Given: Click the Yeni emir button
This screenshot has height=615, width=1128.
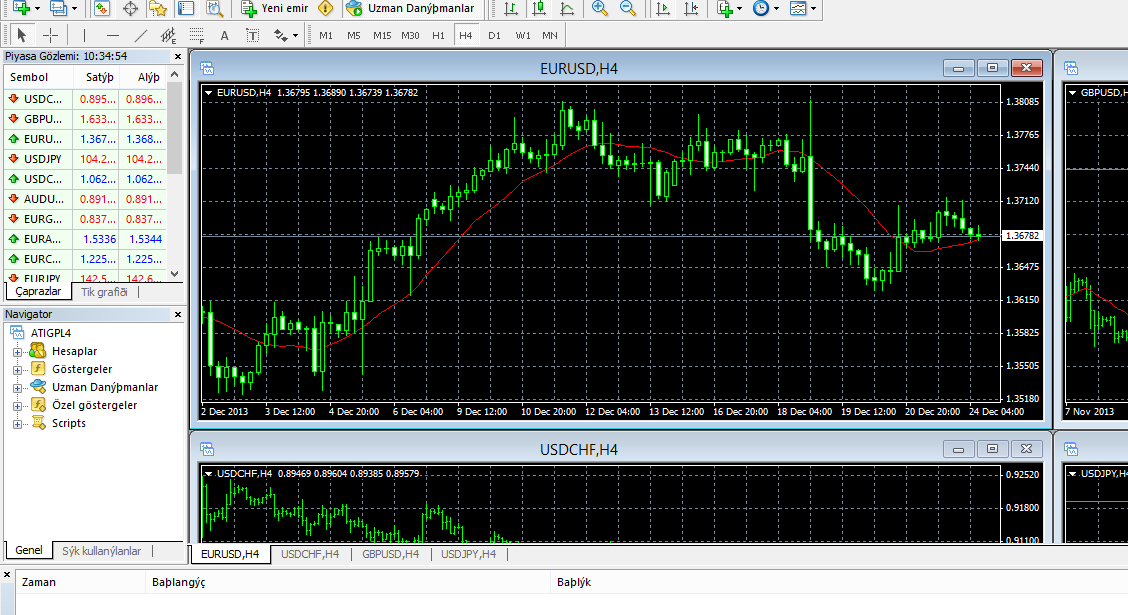Looking at the screenshot, I should [274, 9].
